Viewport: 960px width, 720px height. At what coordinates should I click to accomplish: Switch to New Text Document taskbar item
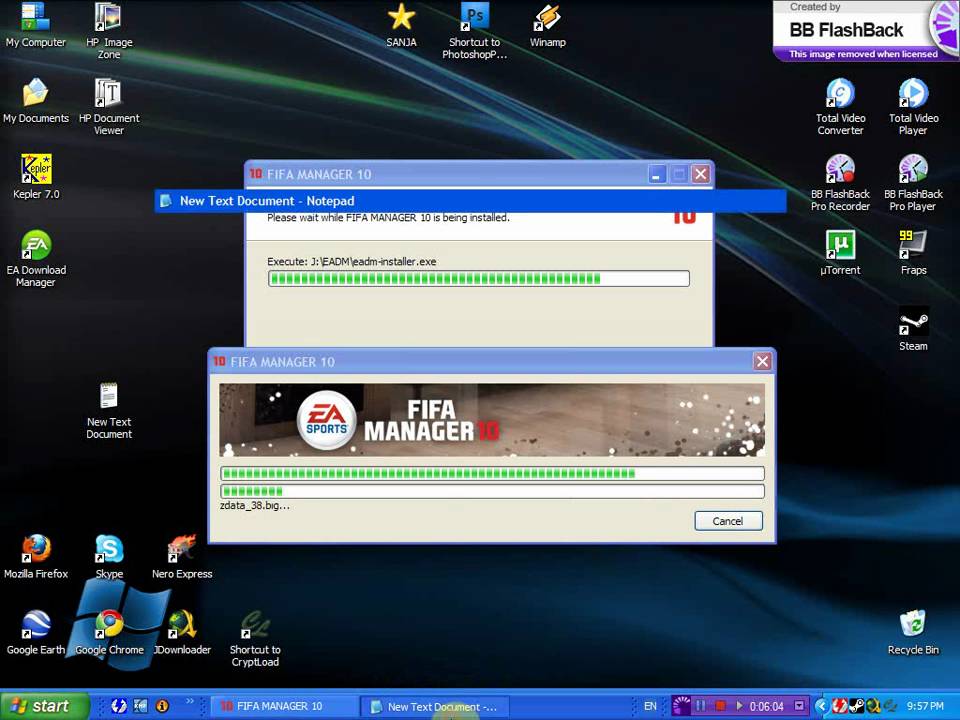pos(435,706)
